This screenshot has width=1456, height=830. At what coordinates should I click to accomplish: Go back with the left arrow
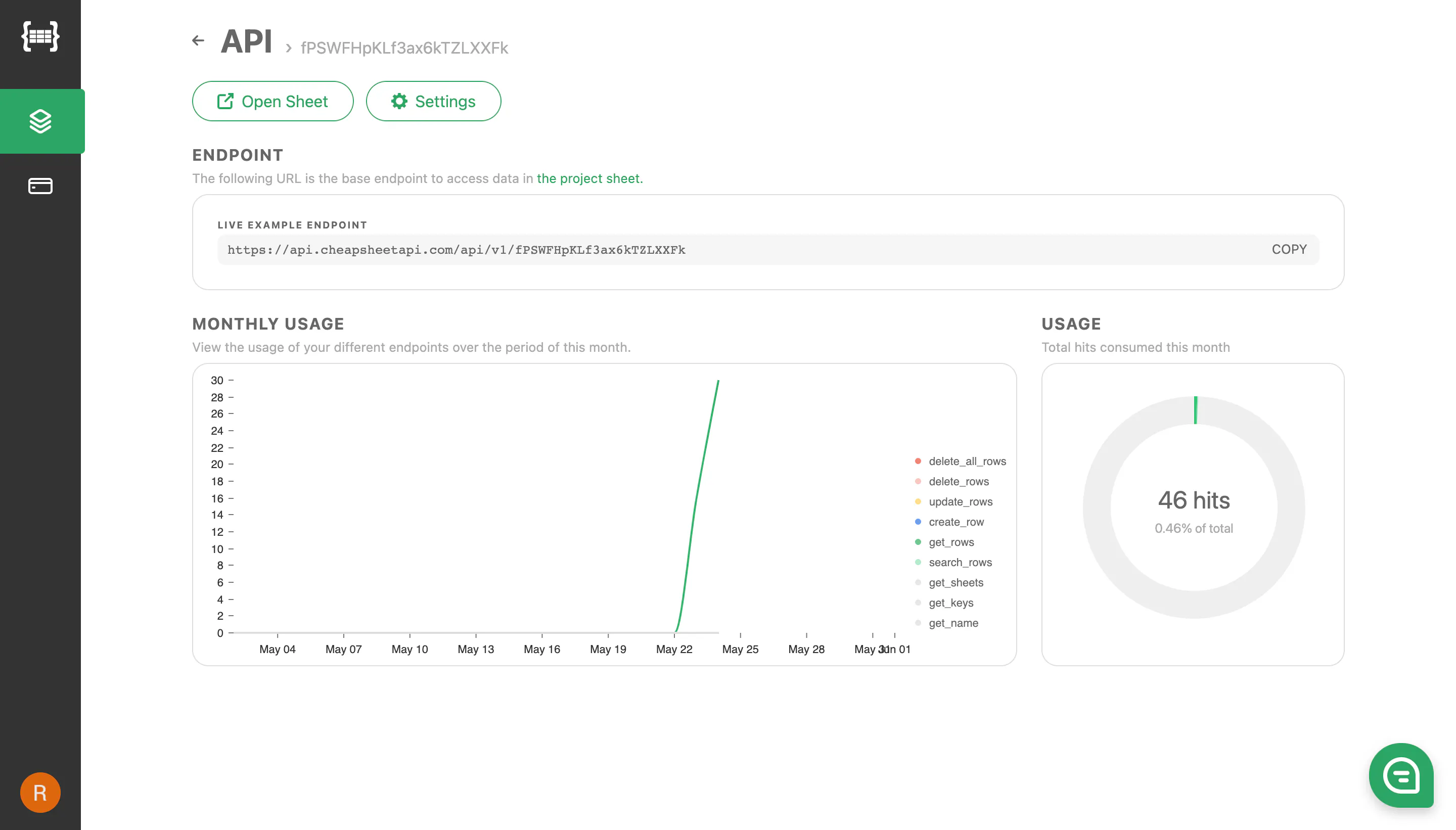[198, 40]
